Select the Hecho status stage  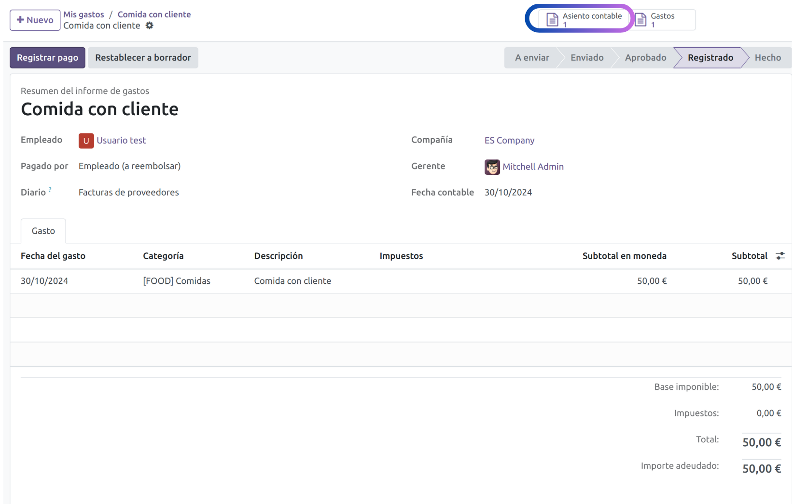768,58
